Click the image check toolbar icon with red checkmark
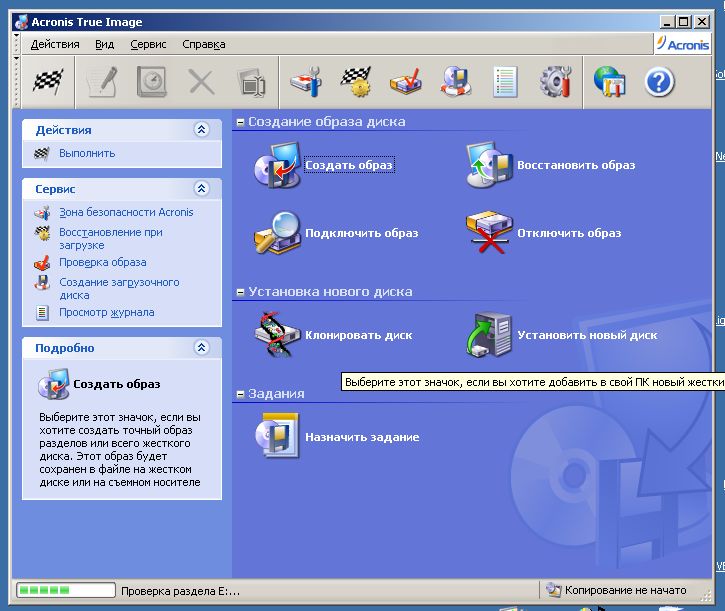725x611 pixels. pyautogui.click(x=406, y=82)
